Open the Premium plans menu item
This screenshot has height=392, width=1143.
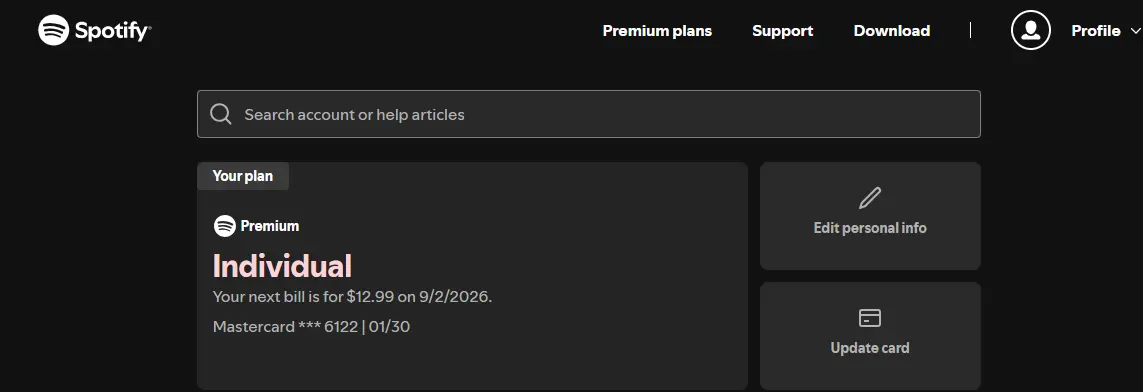coord(657,31)
